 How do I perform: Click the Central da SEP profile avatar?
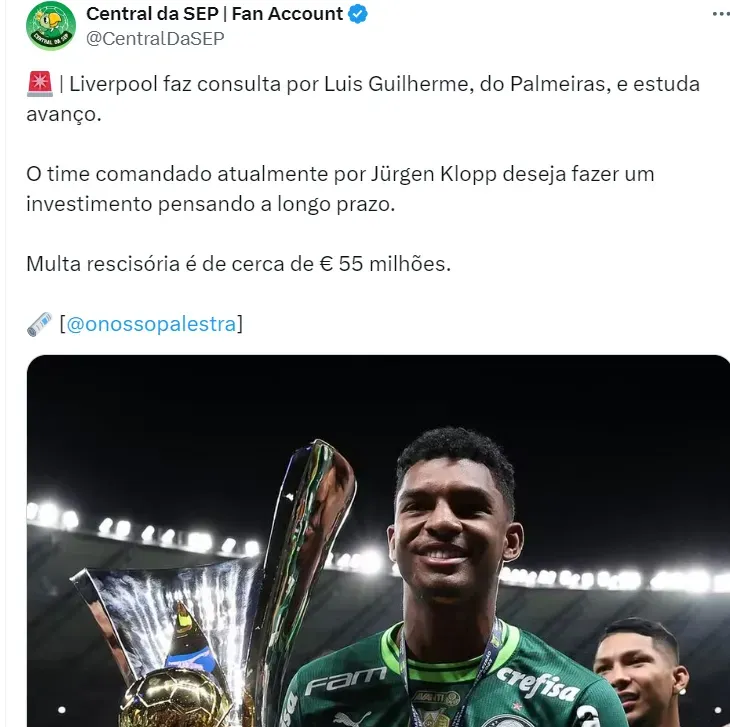pos(50,26)
